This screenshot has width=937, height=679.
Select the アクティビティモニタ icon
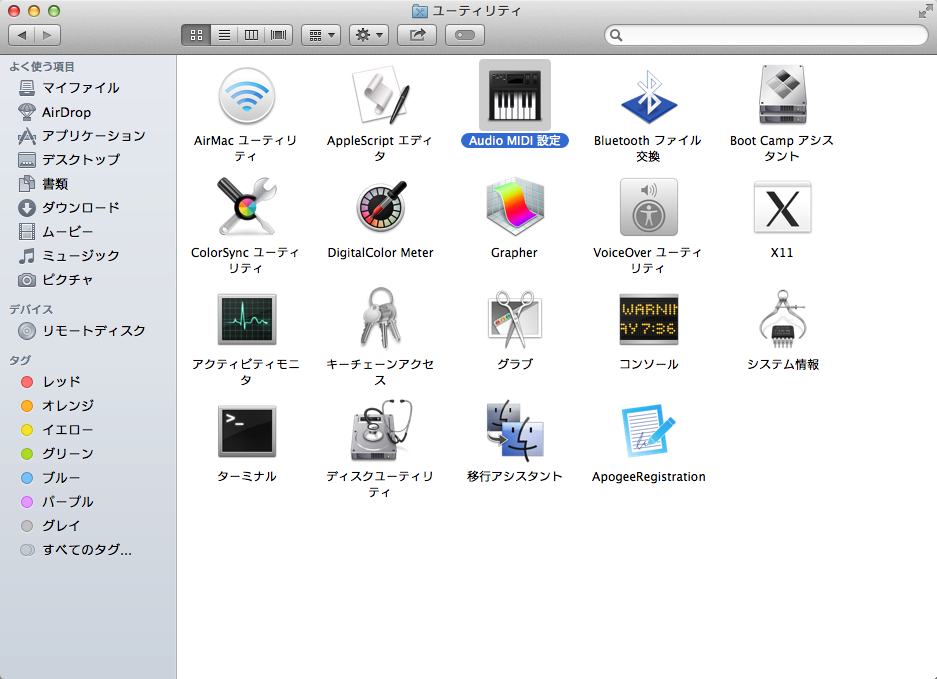(x=247, y=319)
